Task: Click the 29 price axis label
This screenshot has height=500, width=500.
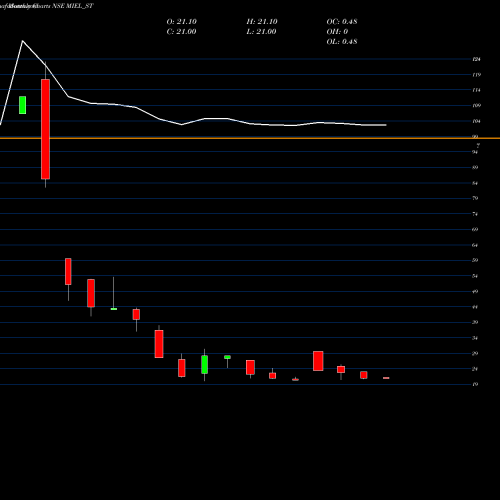Action: (x=475, y=353)
